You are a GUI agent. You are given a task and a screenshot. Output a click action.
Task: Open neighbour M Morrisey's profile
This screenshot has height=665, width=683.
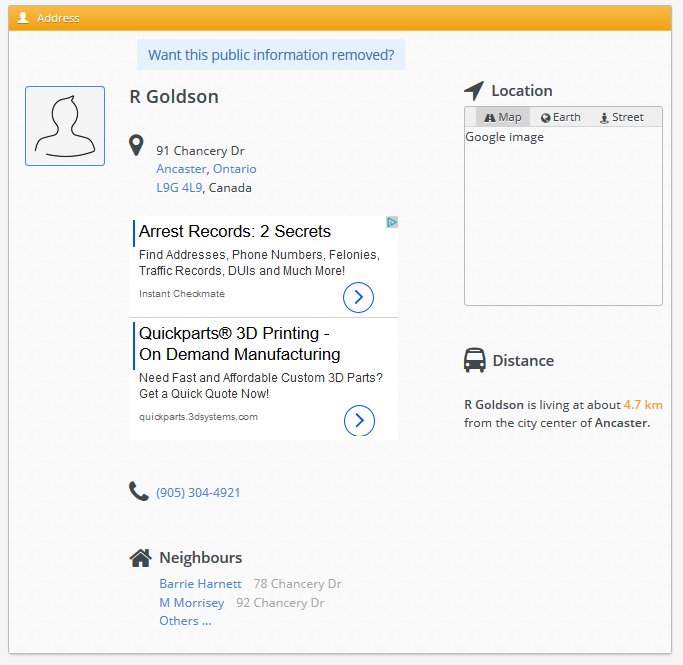pyautogui.click(x=192, y=603)
